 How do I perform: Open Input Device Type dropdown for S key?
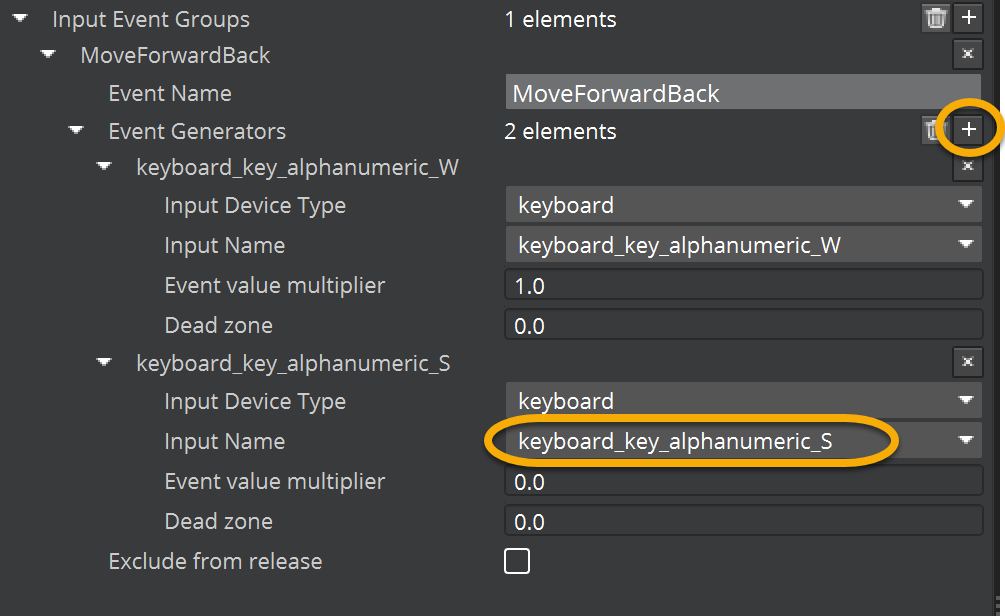click(x=742, y=401)
